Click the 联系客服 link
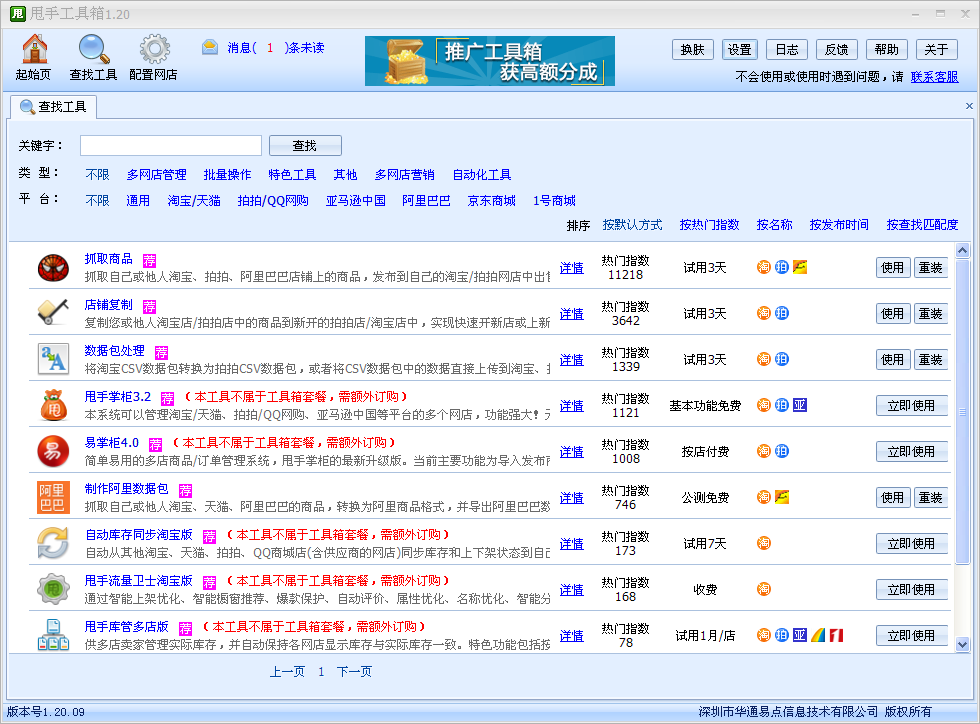This screenshot has width=980, height=724. (x=934, y=77)
